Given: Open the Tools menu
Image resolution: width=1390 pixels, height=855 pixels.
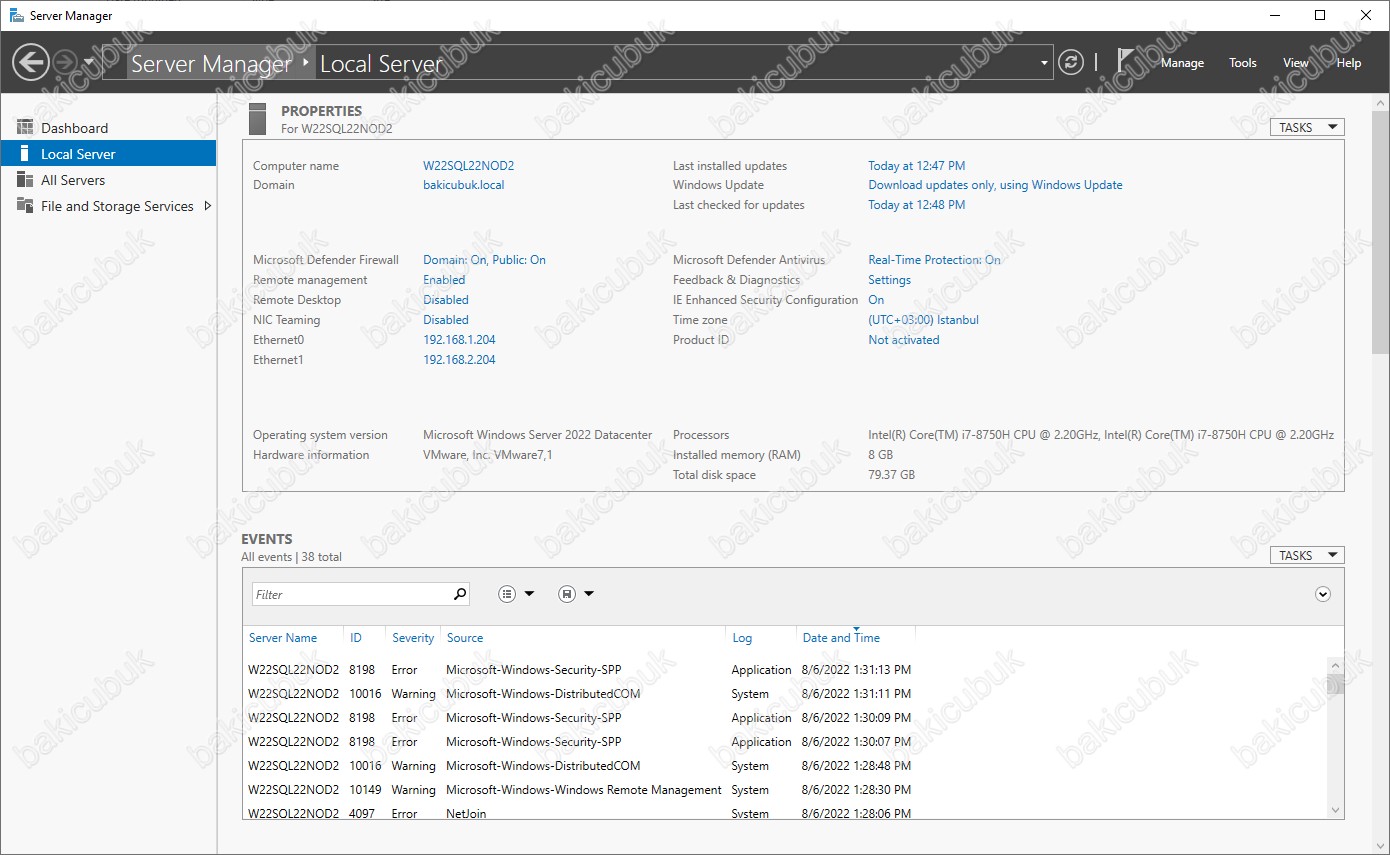Looking at the screenshot, I should tap(1243, 62).
